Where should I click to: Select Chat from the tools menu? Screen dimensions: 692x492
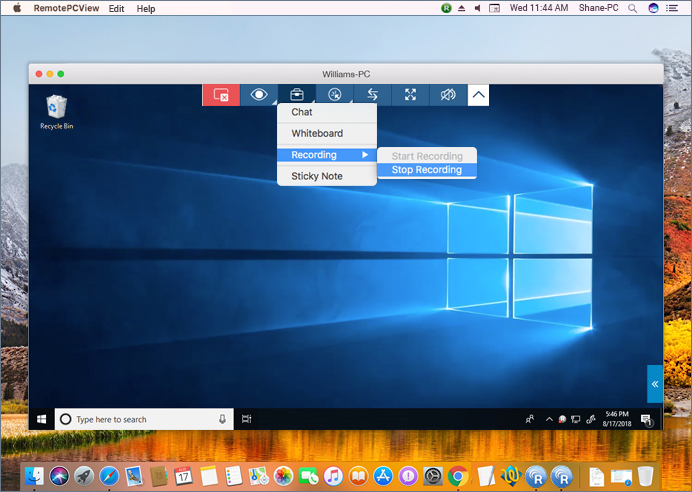302,112
